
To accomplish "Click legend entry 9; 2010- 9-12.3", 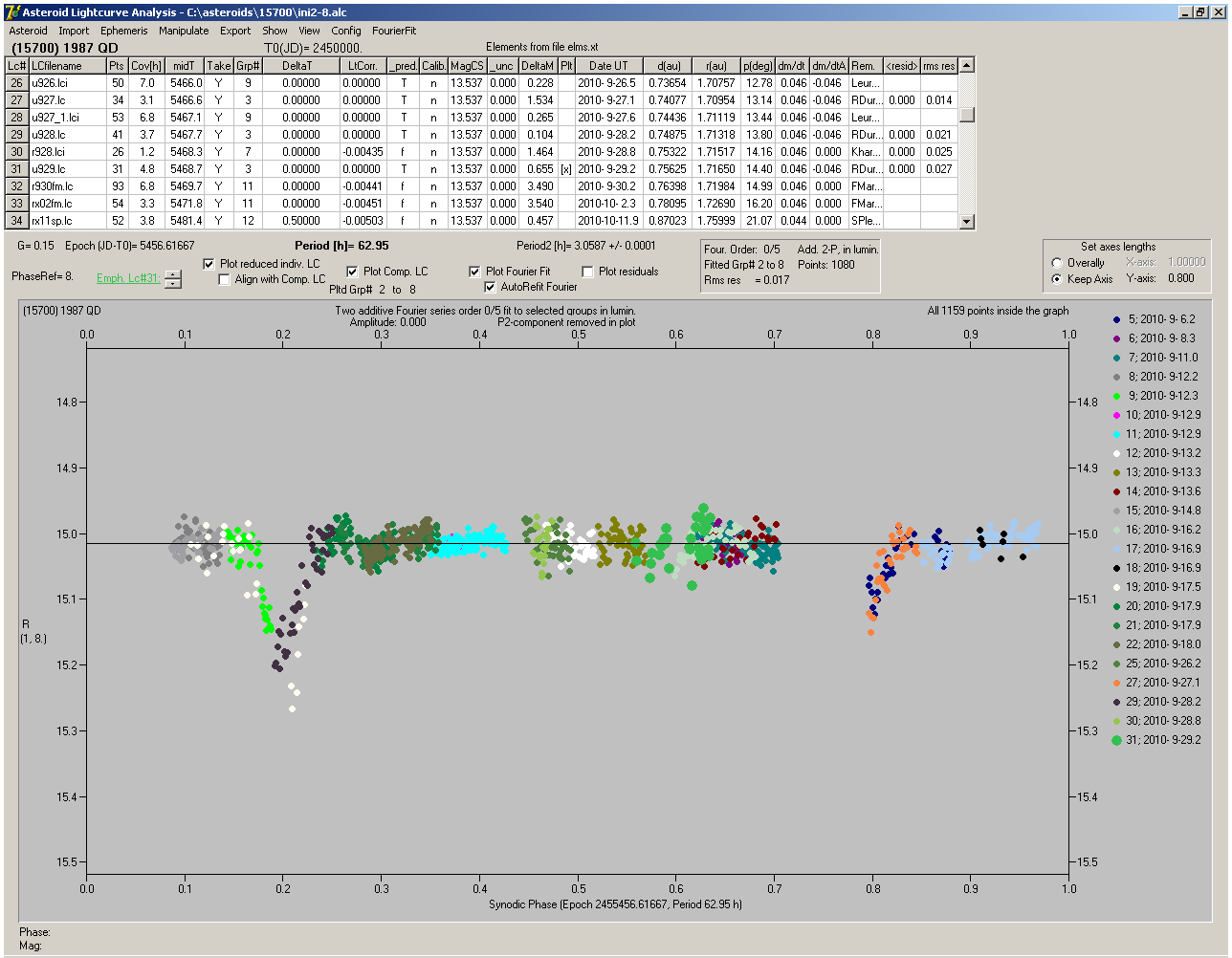I will tap(1154, 396).
